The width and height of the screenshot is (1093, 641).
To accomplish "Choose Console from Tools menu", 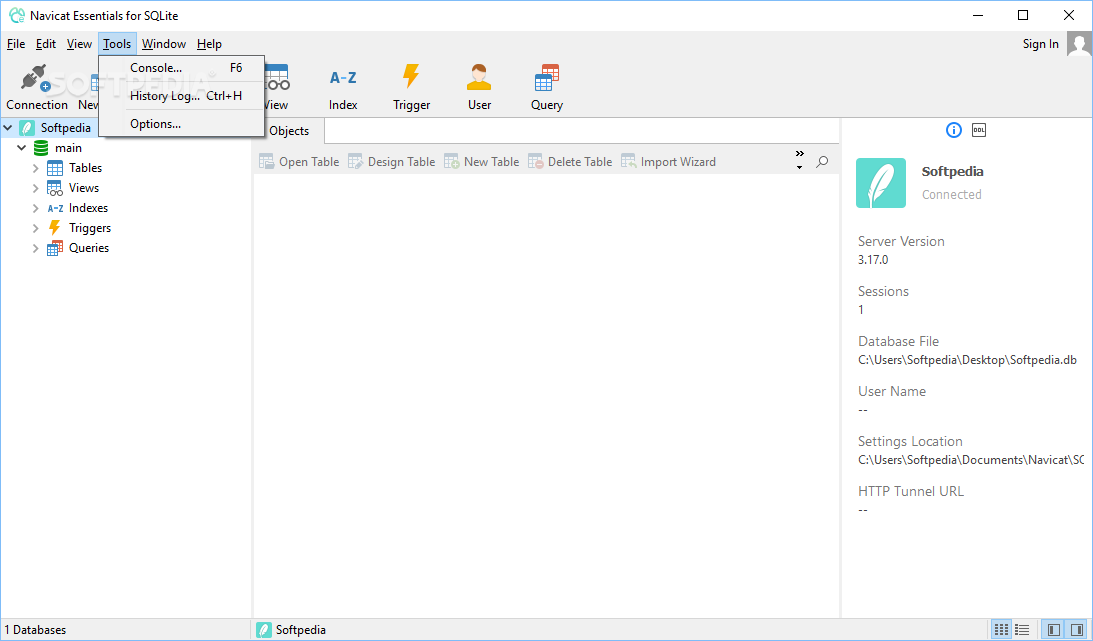I will coord(183,68).
